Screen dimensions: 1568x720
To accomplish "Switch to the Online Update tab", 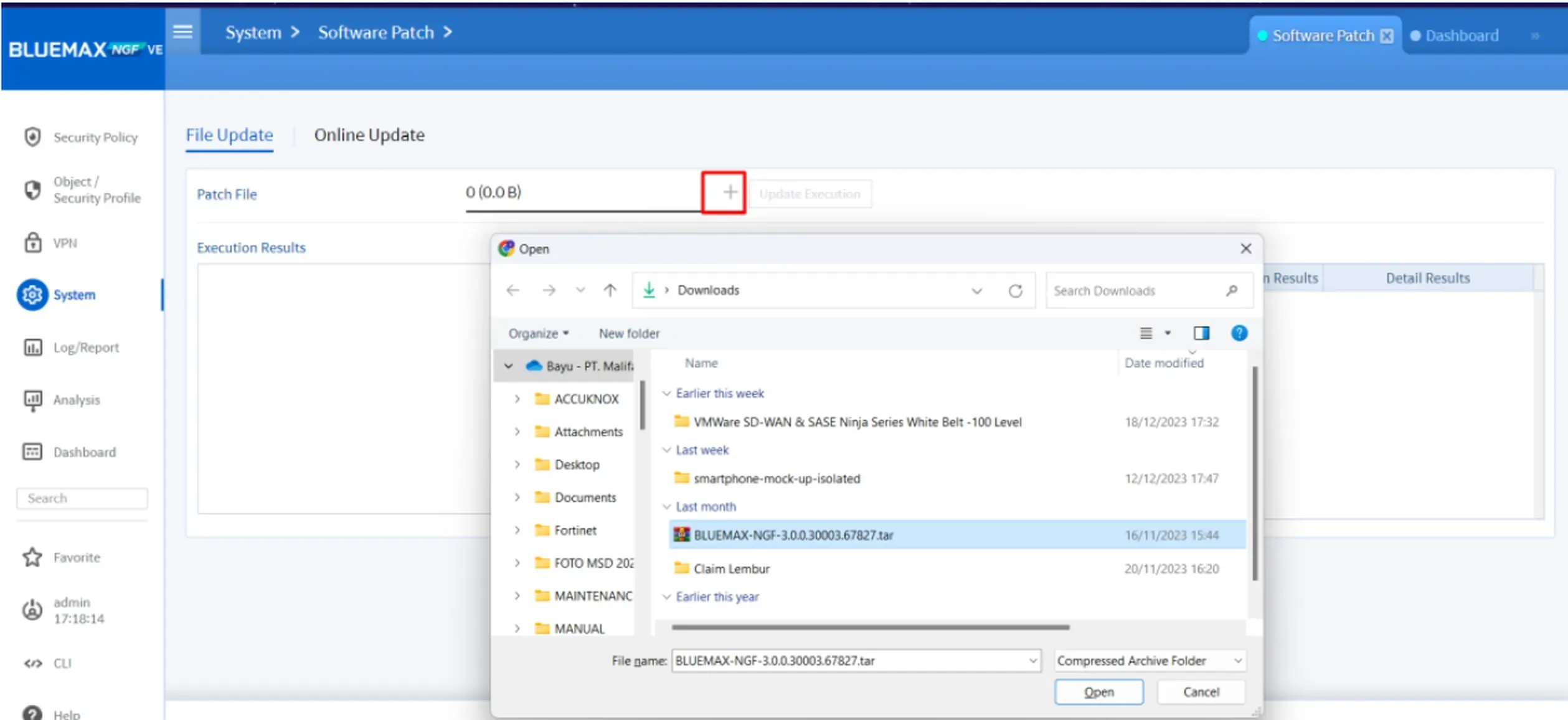I will coord(369,135).
